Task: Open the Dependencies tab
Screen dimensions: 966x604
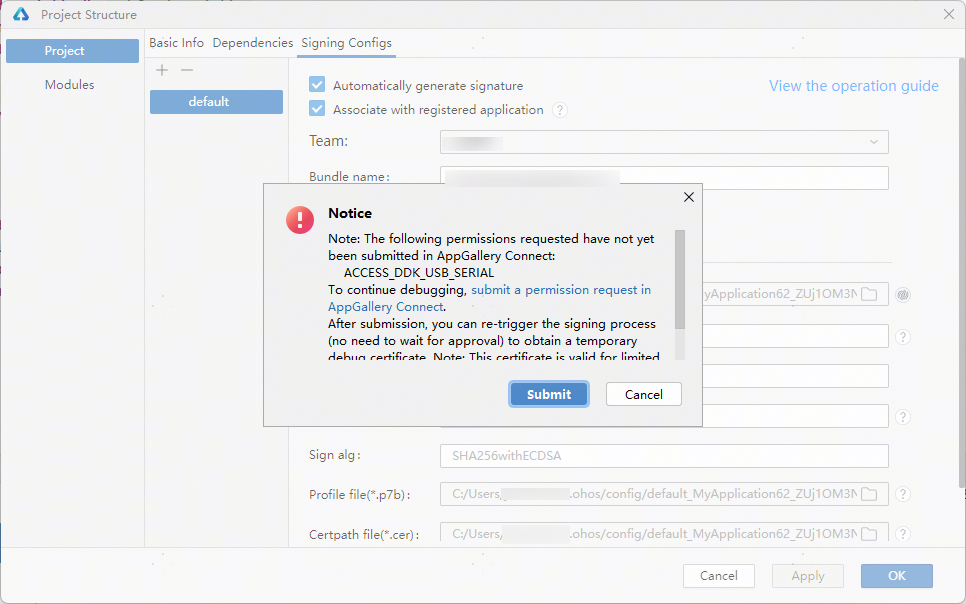Action: (253, 43)
